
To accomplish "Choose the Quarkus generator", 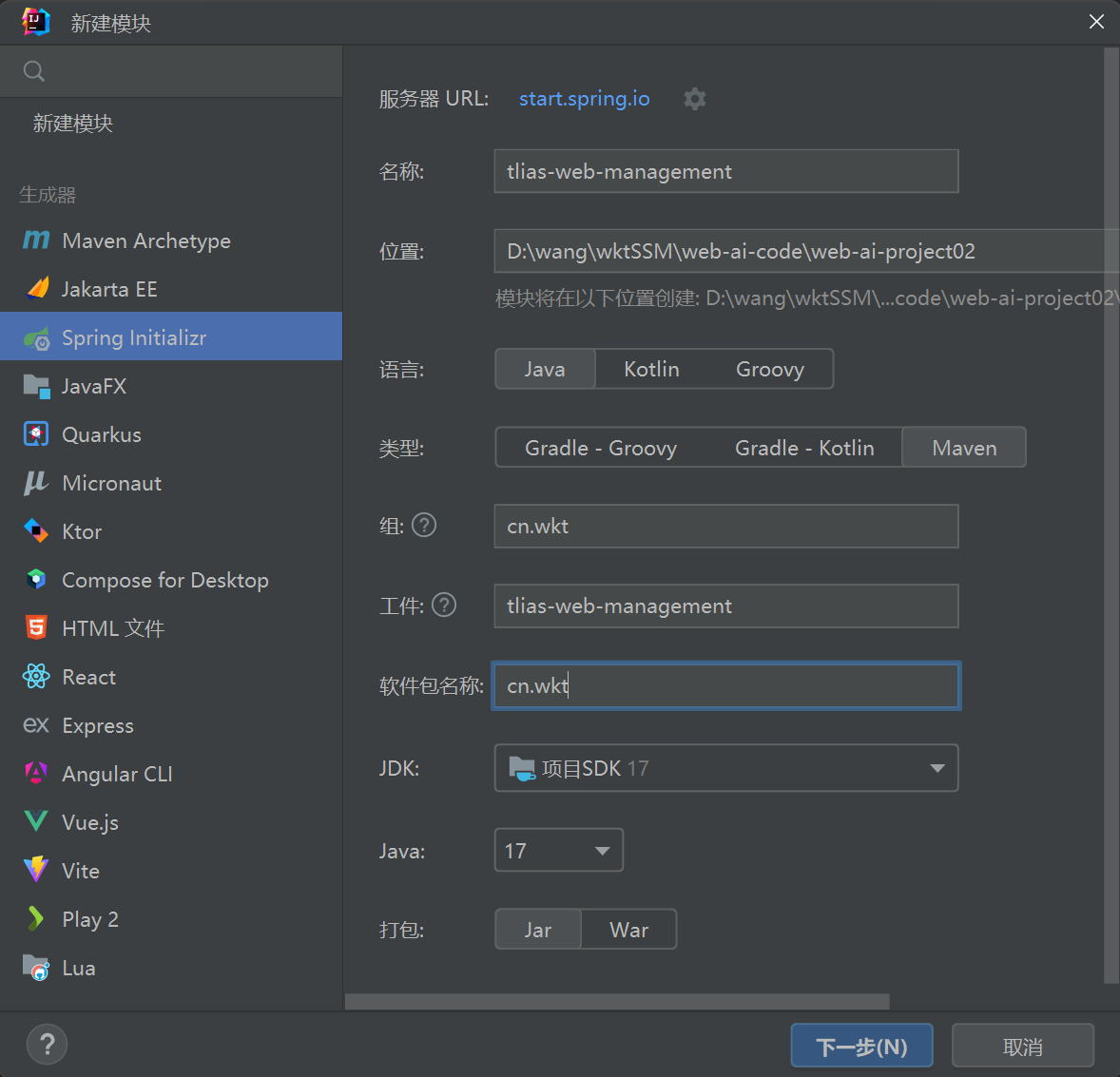I will (101, 434).
